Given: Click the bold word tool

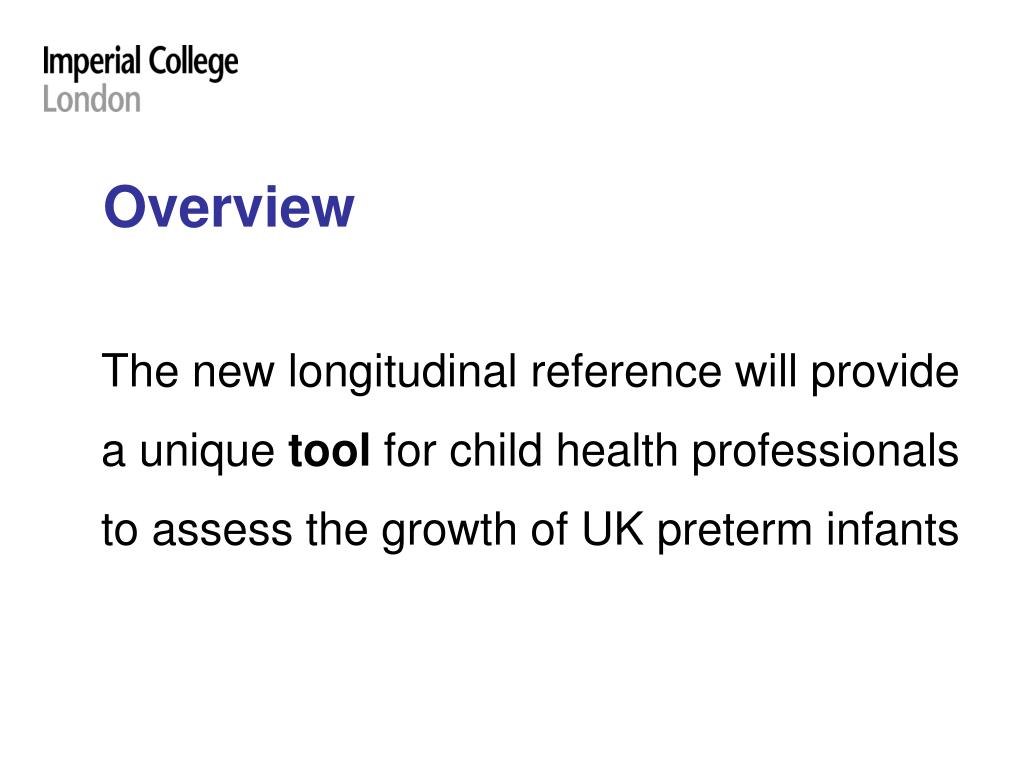Looking at the screenshot, I should [329, 451].
